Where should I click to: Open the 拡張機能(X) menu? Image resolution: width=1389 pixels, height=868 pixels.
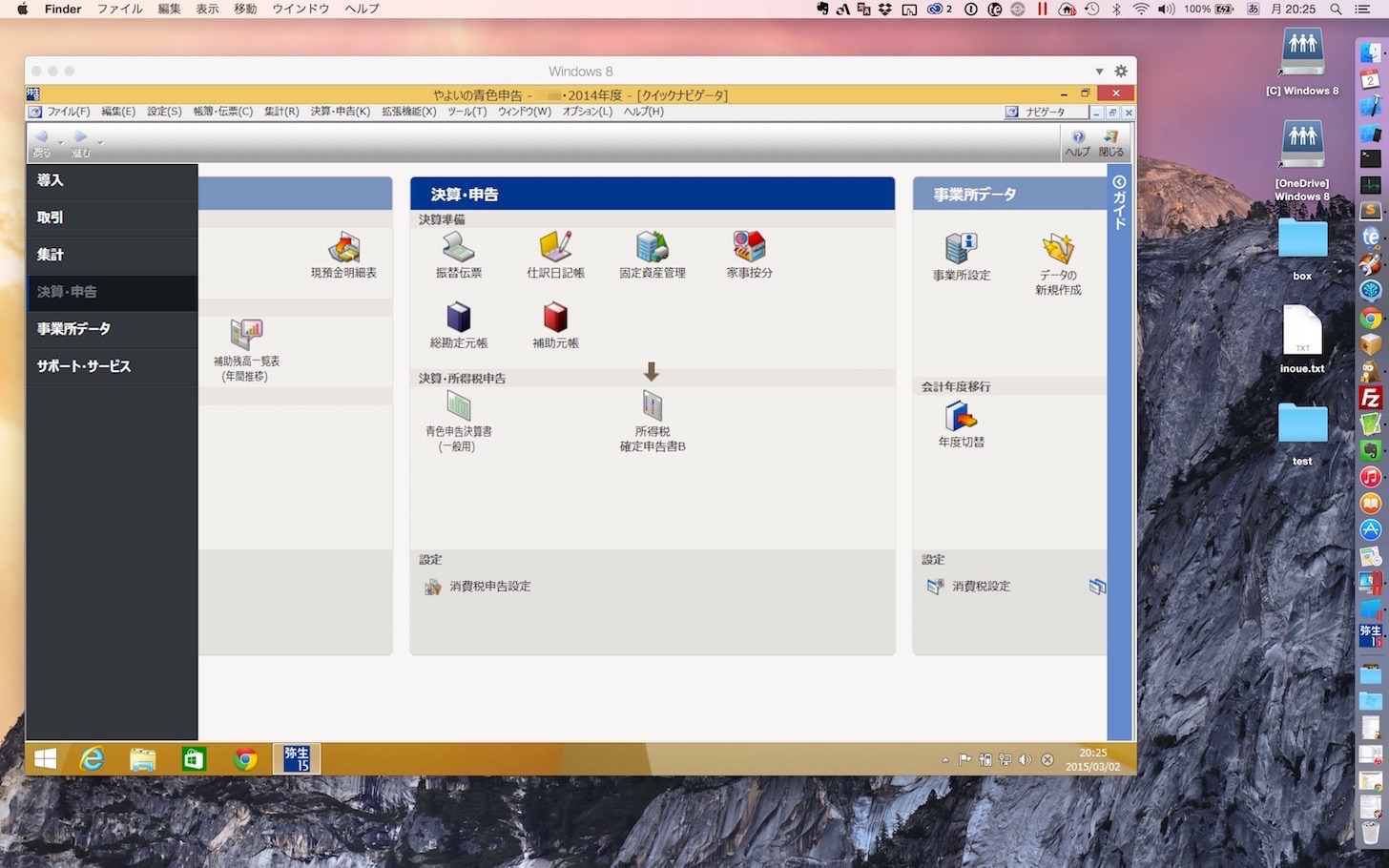409,112
